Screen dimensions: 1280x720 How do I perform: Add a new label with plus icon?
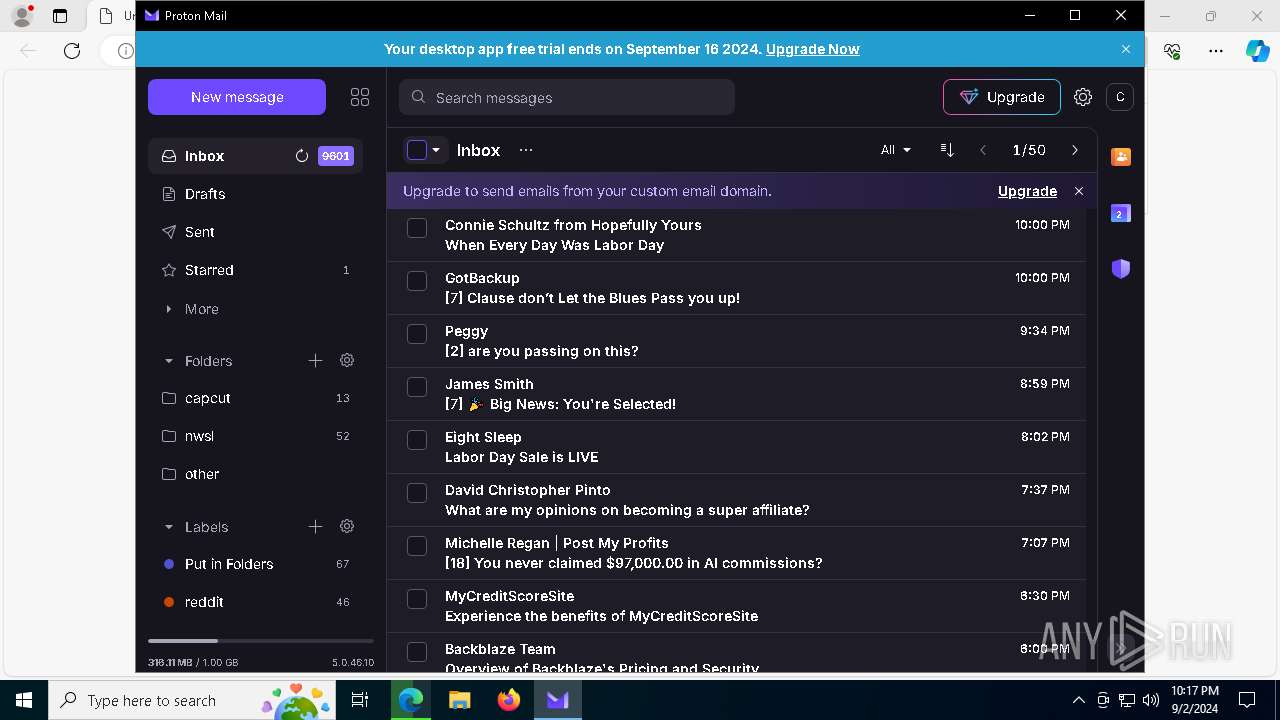315,526
